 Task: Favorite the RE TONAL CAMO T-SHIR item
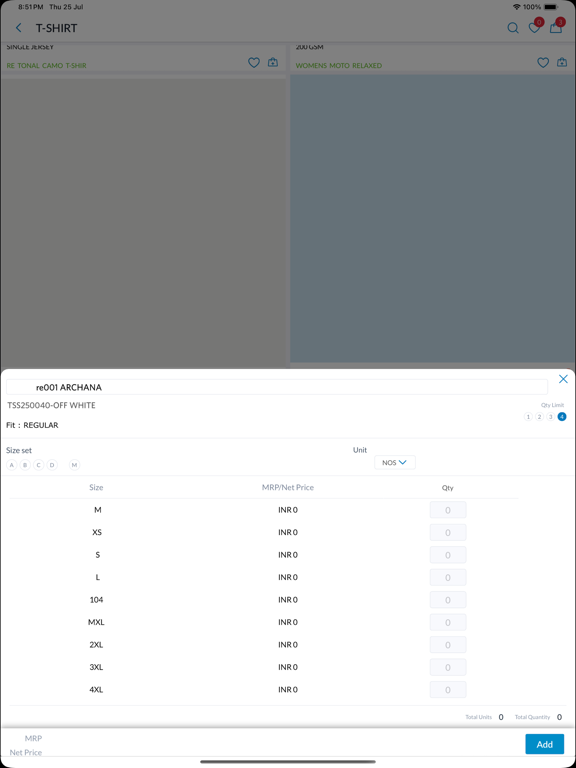pos(254,63)
